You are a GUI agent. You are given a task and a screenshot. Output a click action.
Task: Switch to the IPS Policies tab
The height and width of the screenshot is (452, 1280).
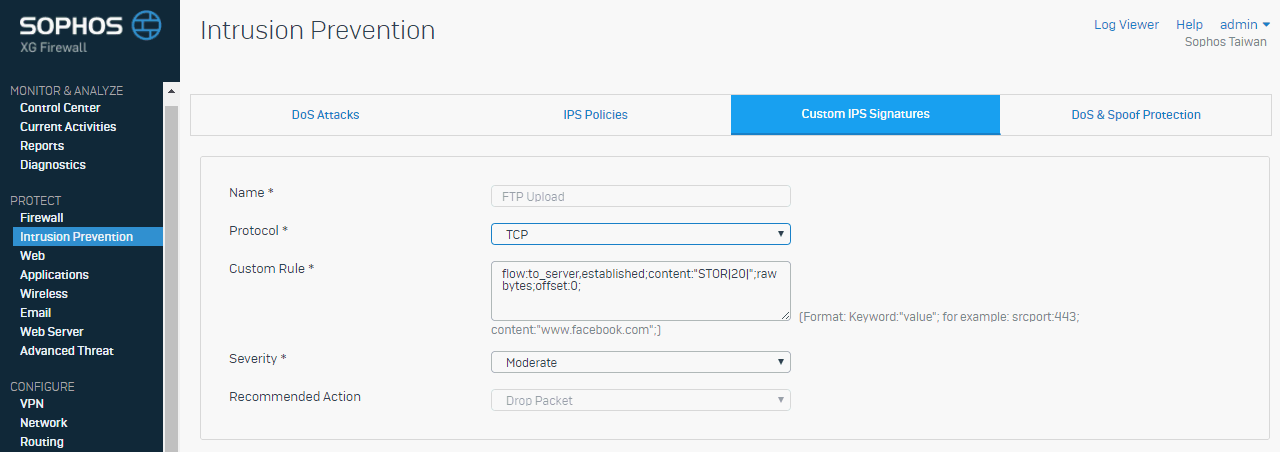595,115
